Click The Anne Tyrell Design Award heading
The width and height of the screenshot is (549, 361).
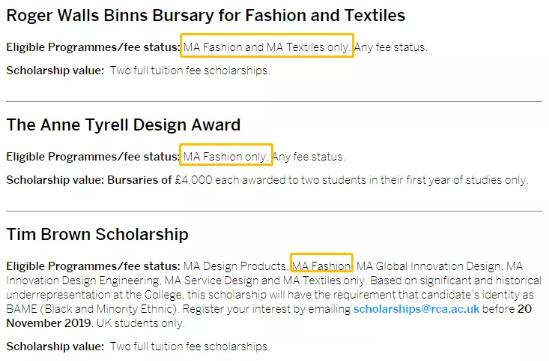(123, 125)
